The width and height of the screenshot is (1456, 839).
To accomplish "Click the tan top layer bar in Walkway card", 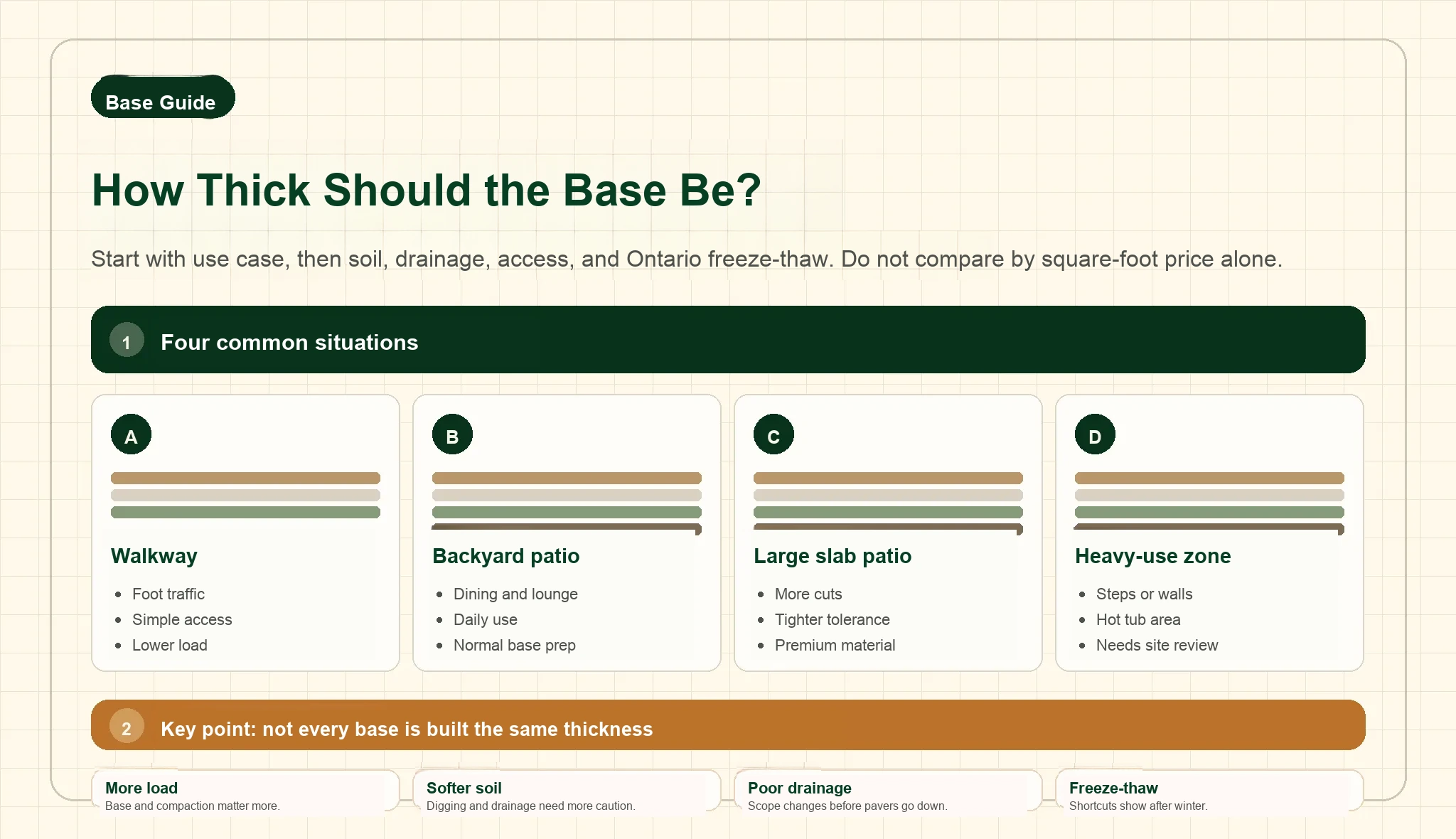I will [245, 478].
